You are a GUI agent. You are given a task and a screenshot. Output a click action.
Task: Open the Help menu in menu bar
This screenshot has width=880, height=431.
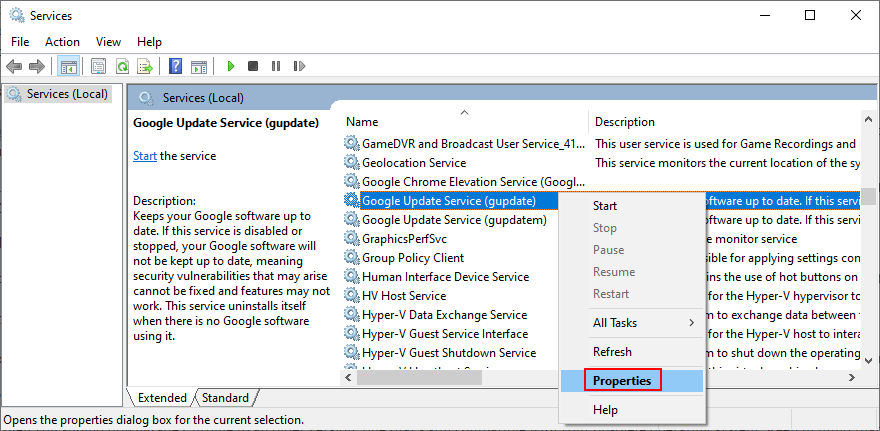point(149,42)
